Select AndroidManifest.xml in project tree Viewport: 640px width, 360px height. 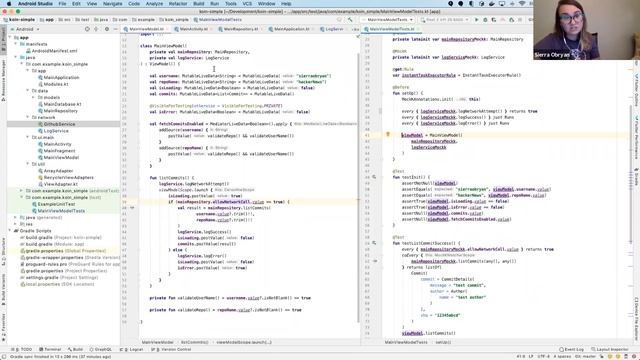coord(54,51)
